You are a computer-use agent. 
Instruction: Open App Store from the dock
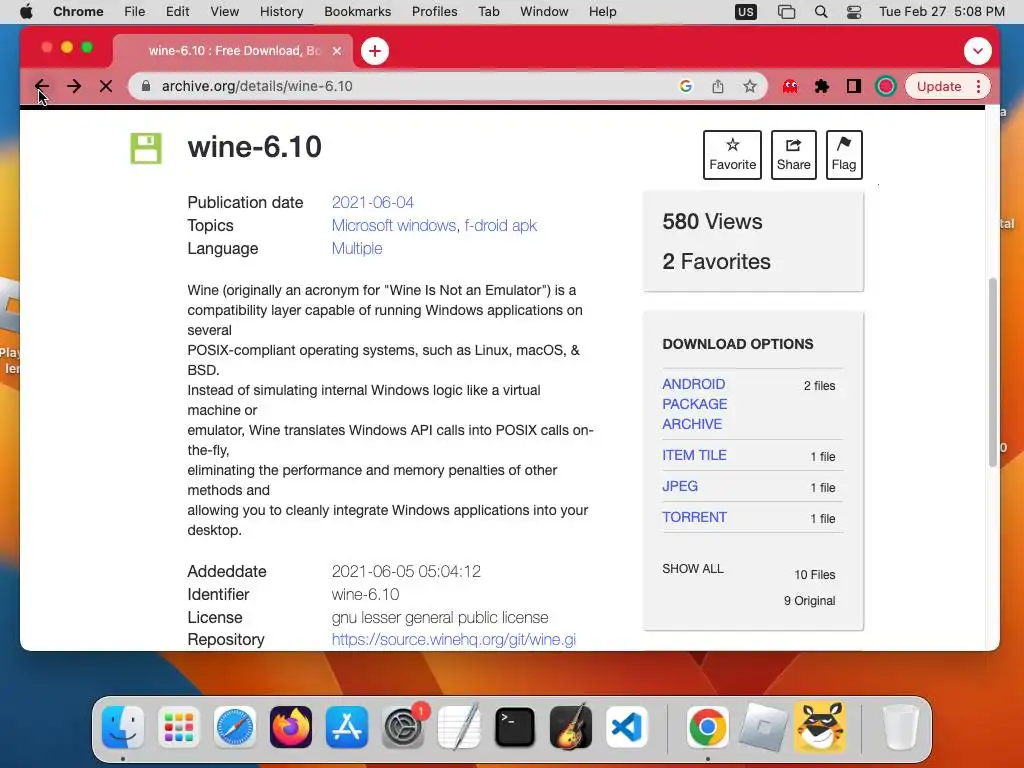347,727
